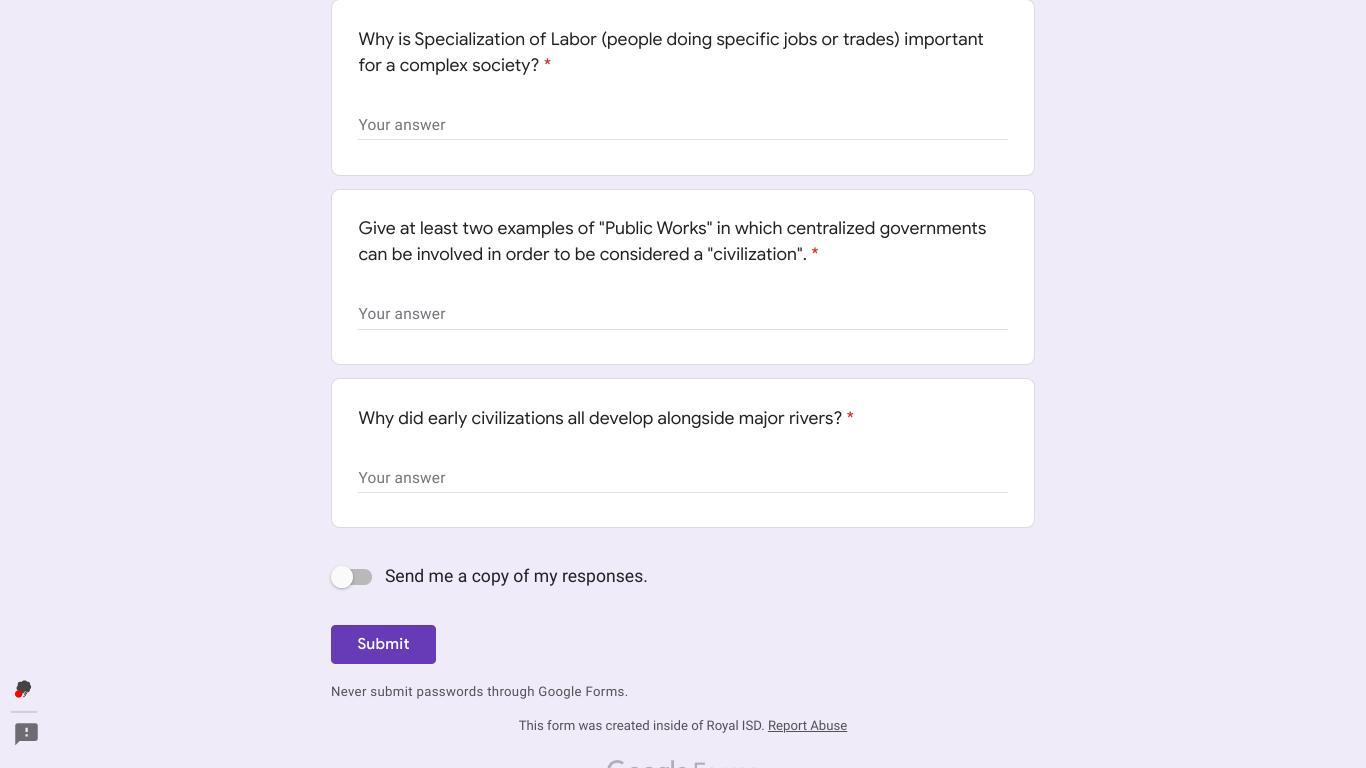1366x768 pixels.
Task: Focus the Specialization of Labor answer field
Action: coord(682,125)
